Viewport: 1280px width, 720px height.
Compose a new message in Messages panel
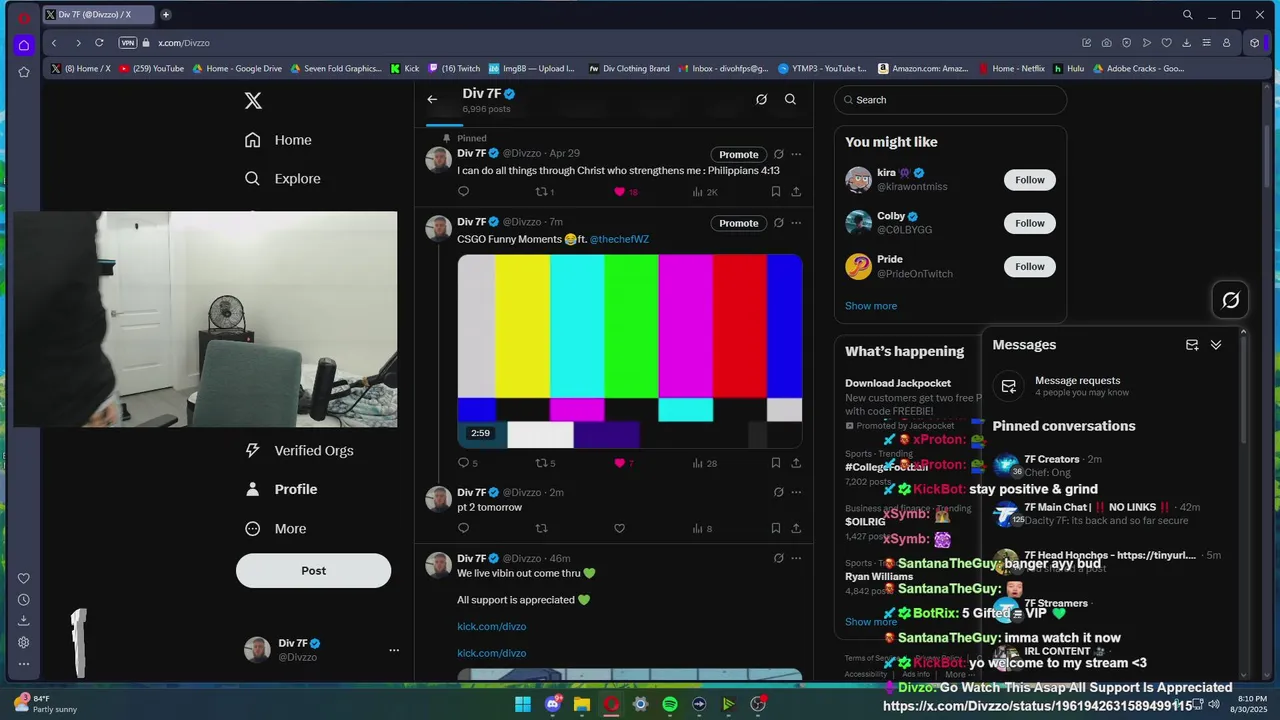[1192, 345]
